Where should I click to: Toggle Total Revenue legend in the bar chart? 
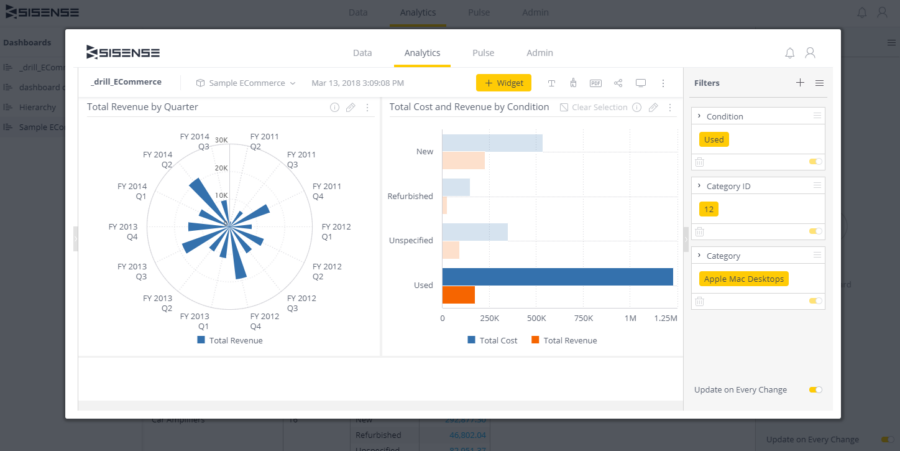coord(564,340)
